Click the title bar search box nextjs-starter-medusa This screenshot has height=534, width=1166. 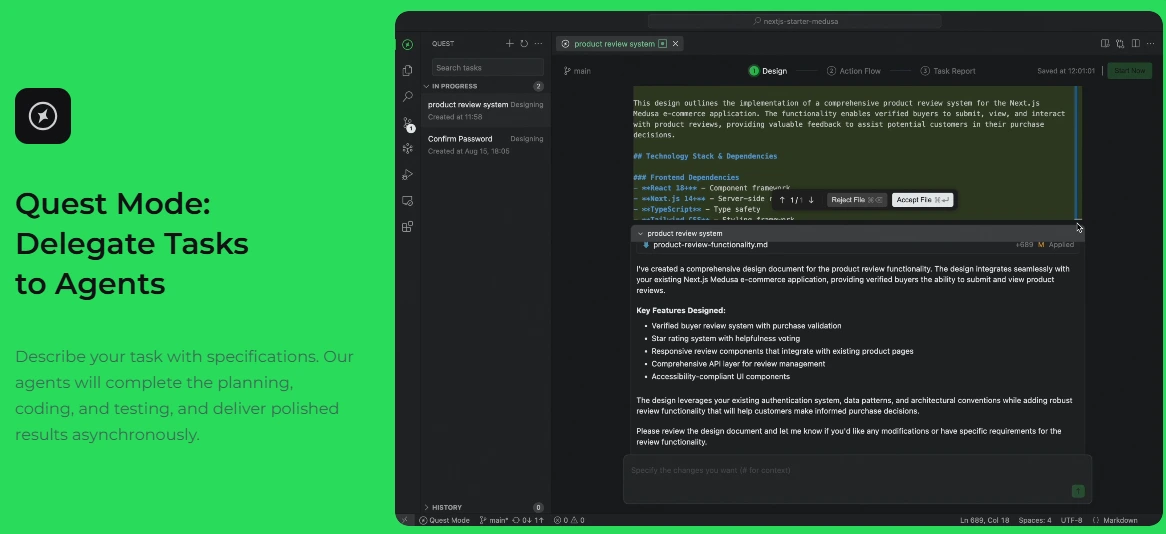click(x=794, y=21)
